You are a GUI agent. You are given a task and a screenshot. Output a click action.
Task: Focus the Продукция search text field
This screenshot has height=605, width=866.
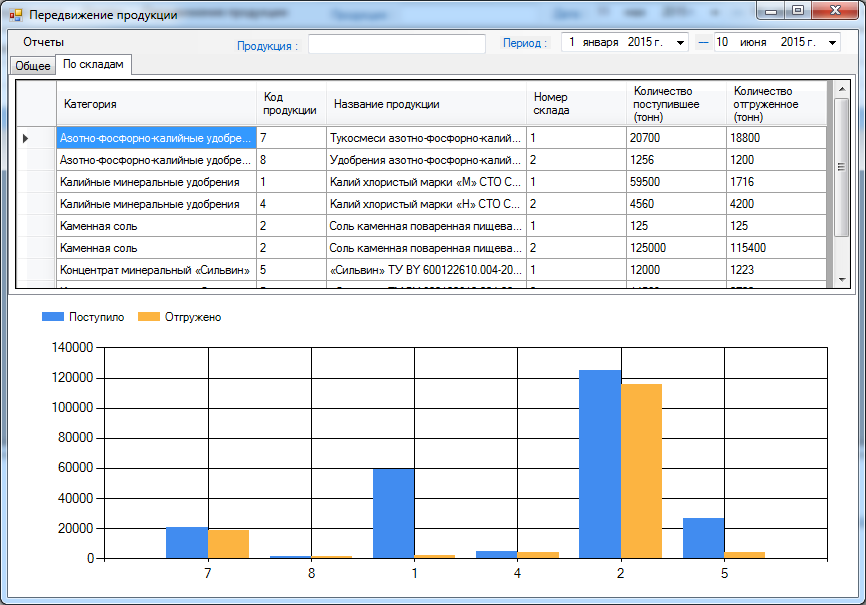(396, 44)
